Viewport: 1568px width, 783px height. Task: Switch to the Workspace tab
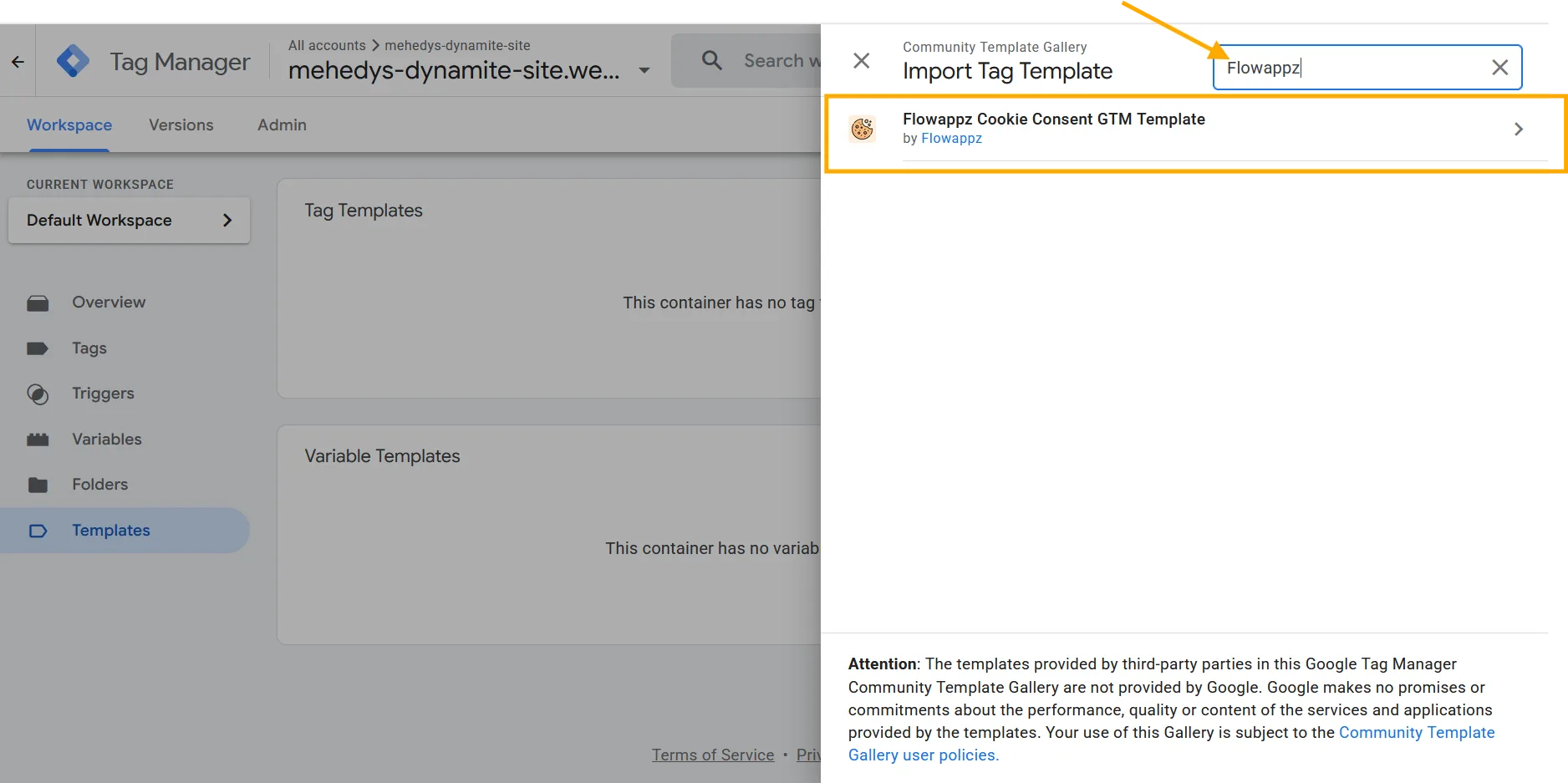(69, 125)
